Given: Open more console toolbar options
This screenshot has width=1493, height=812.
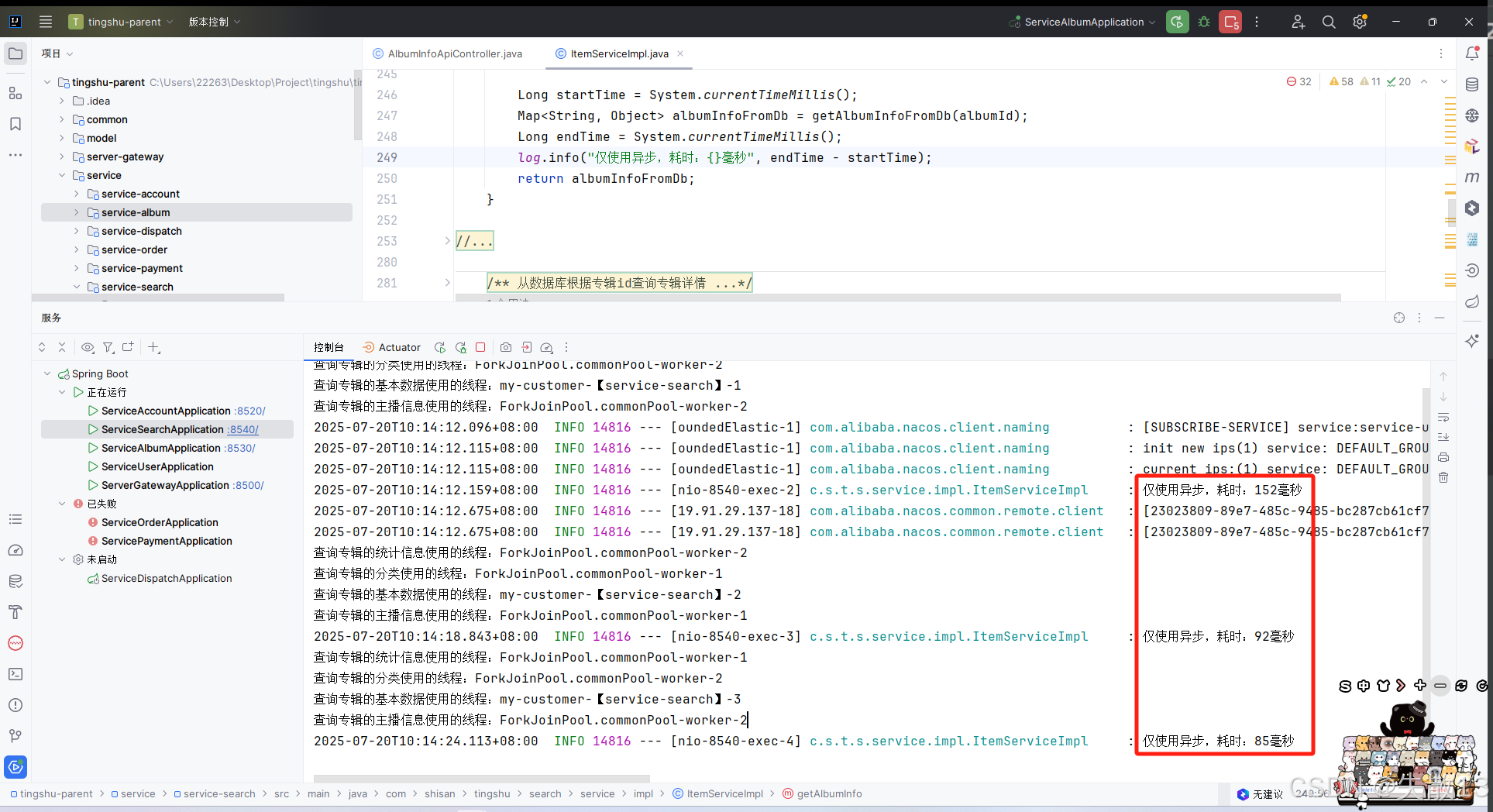Looking at the screenshot, I should [566, 347].
